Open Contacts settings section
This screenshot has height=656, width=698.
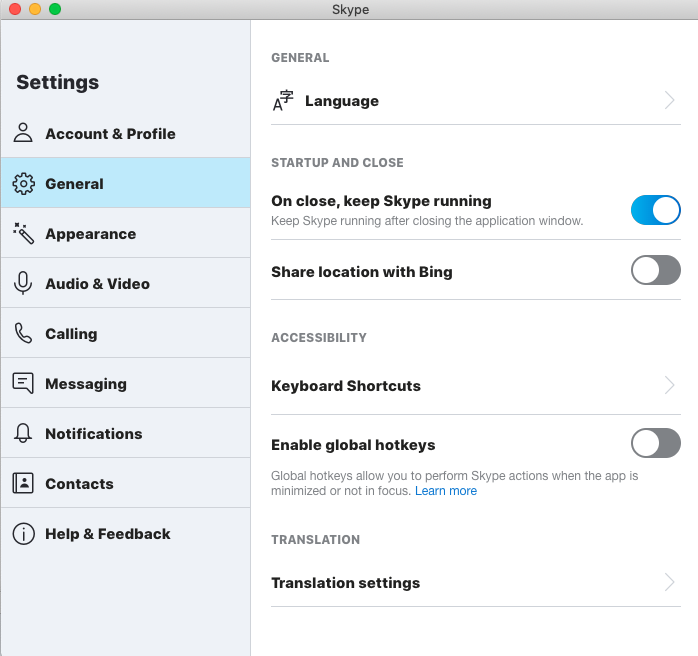[x=126, y=483]
